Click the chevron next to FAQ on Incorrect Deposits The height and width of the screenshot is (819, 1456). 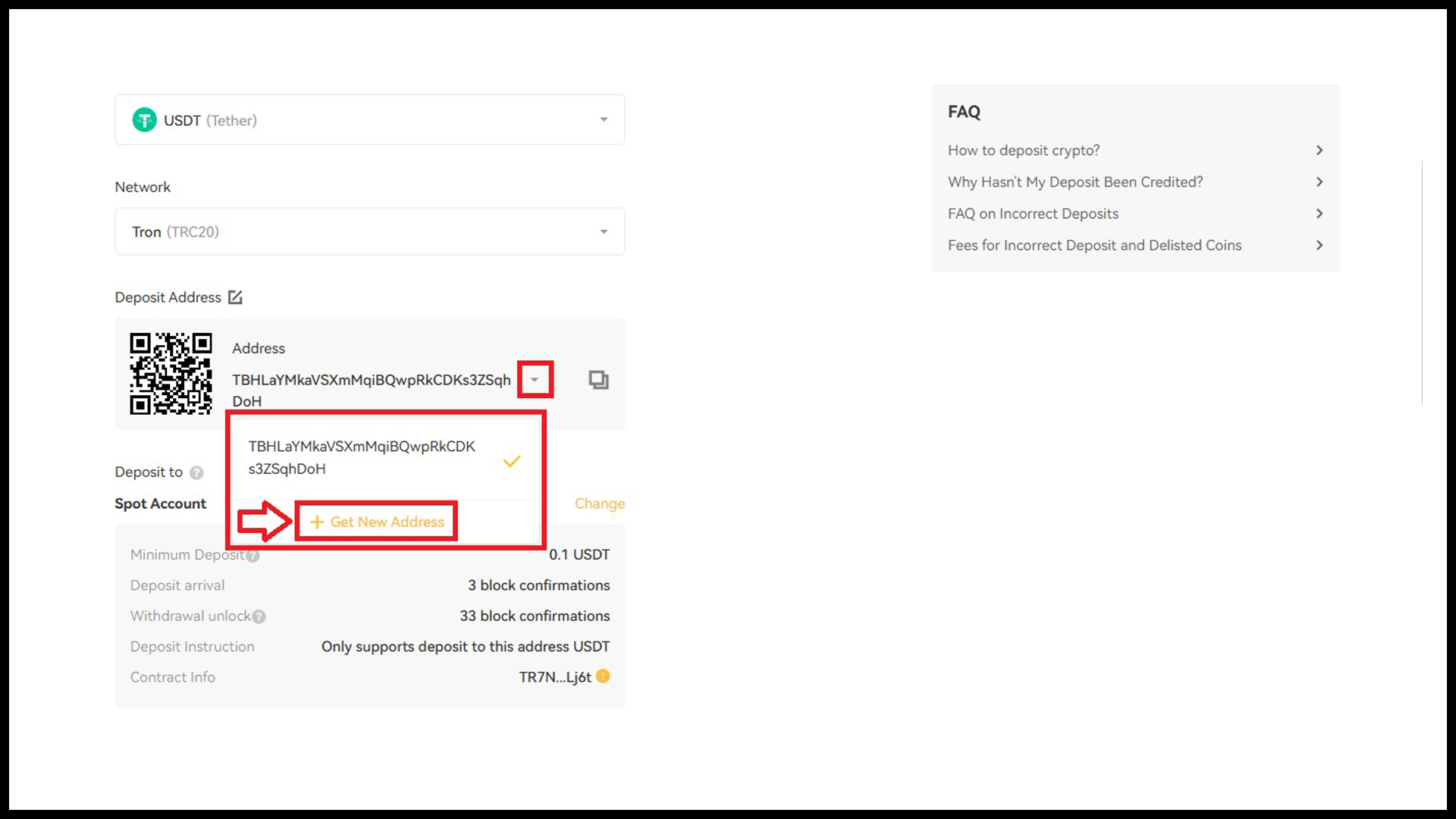[1319, 214]
